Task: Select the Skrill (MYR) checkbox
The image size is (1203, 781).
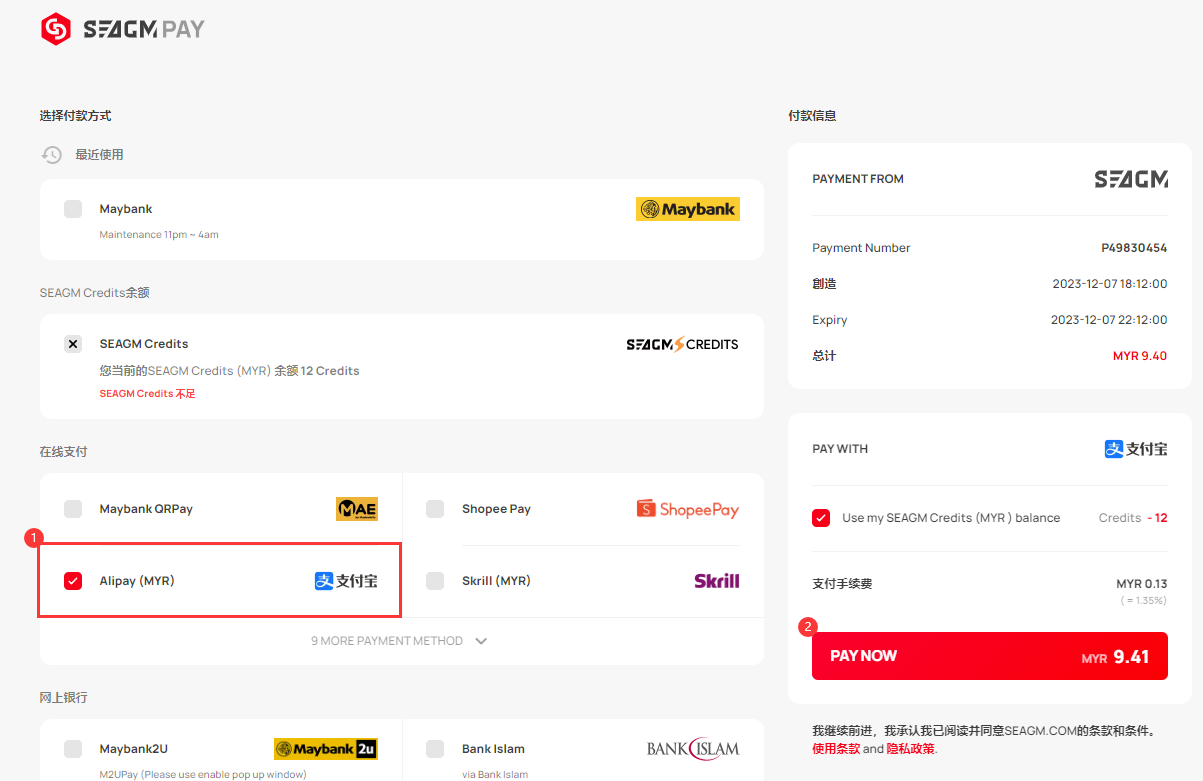Action: (x=435, y=581)
